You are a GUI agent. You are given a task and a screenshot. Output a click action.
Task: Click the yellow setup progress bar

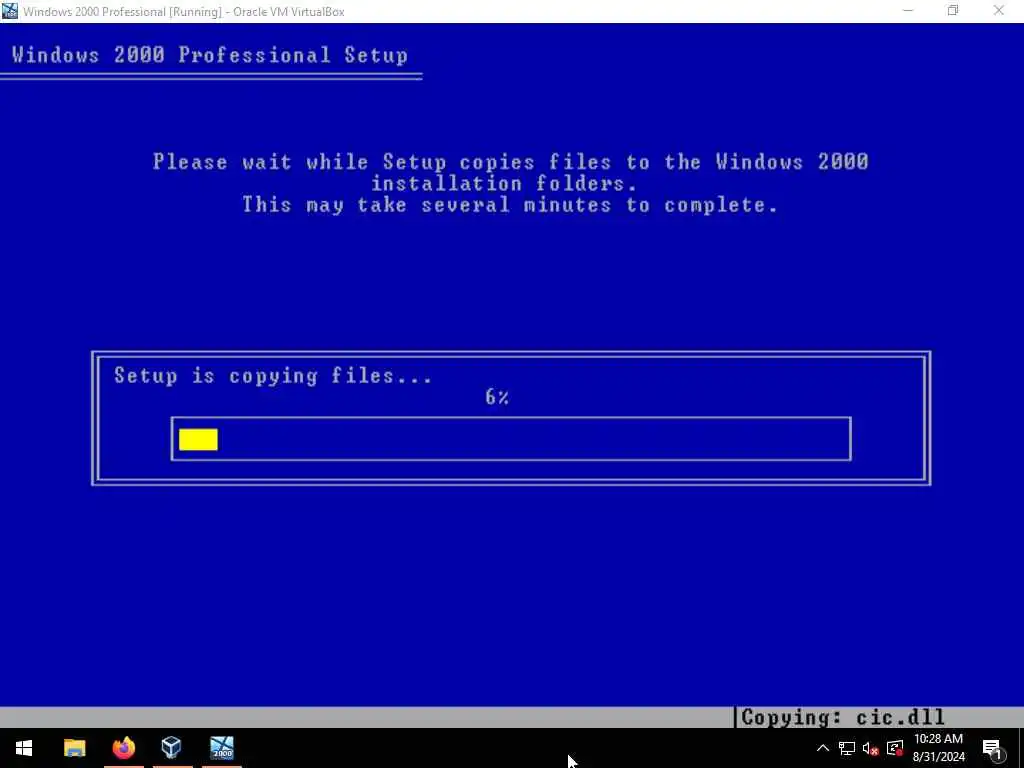click(199, 439)
